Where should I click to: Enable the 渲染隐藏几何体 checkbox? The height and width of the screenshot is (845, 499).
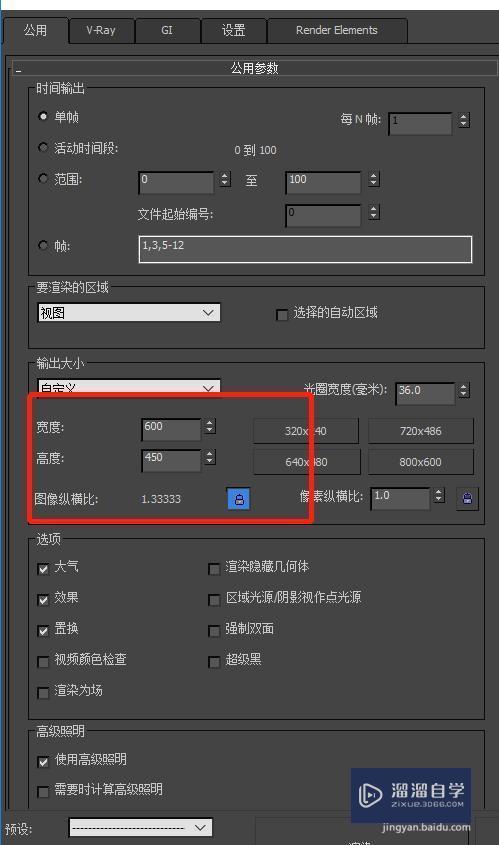(214, 569)
